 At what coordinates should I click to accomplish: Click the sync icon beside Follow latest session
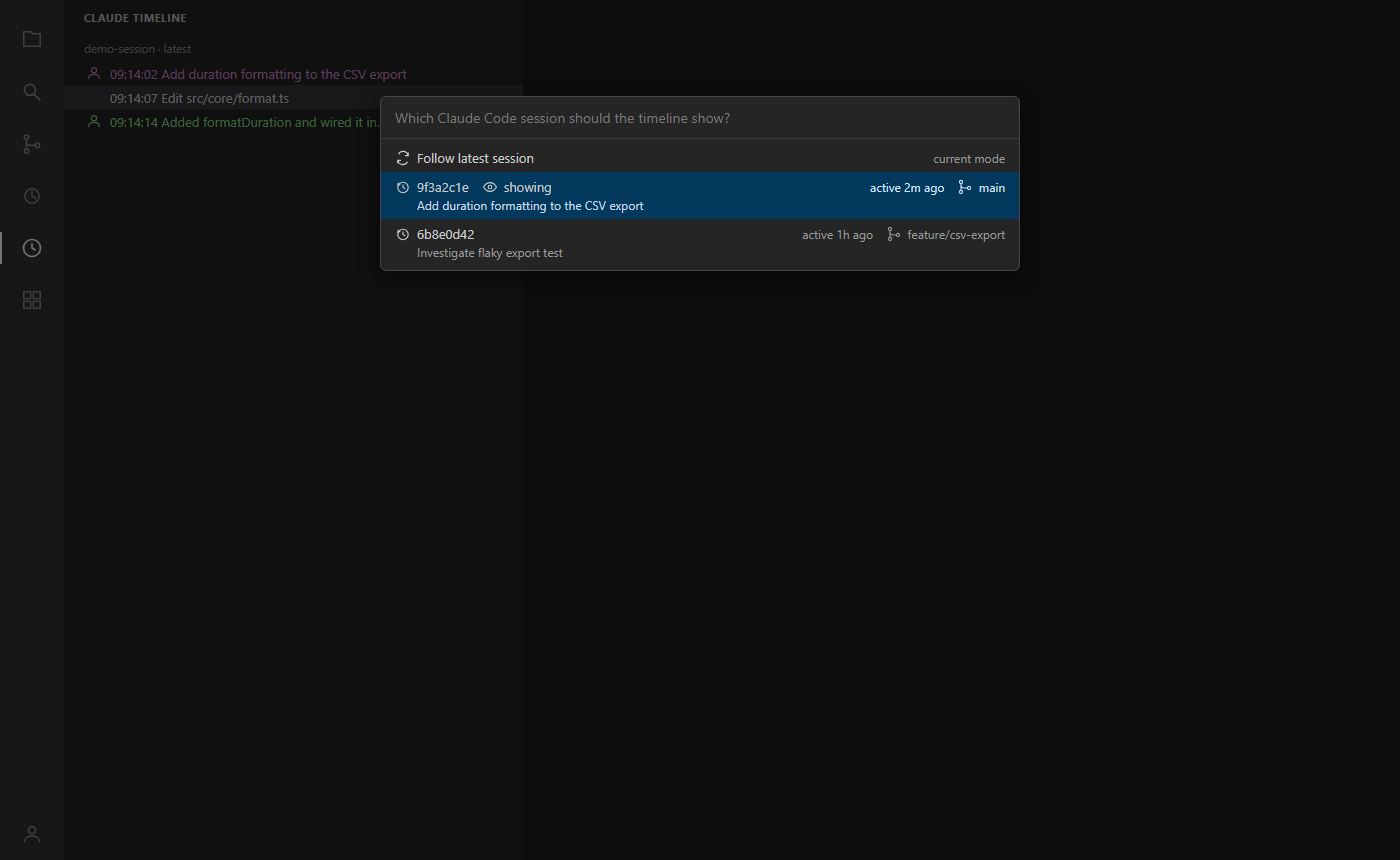coord(403,159)
